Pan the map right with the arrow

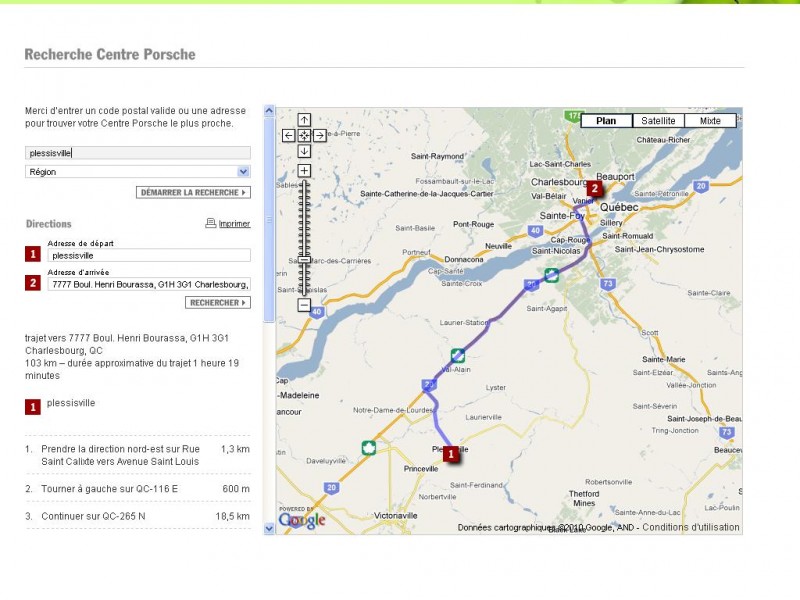click(x=319, y=135)
